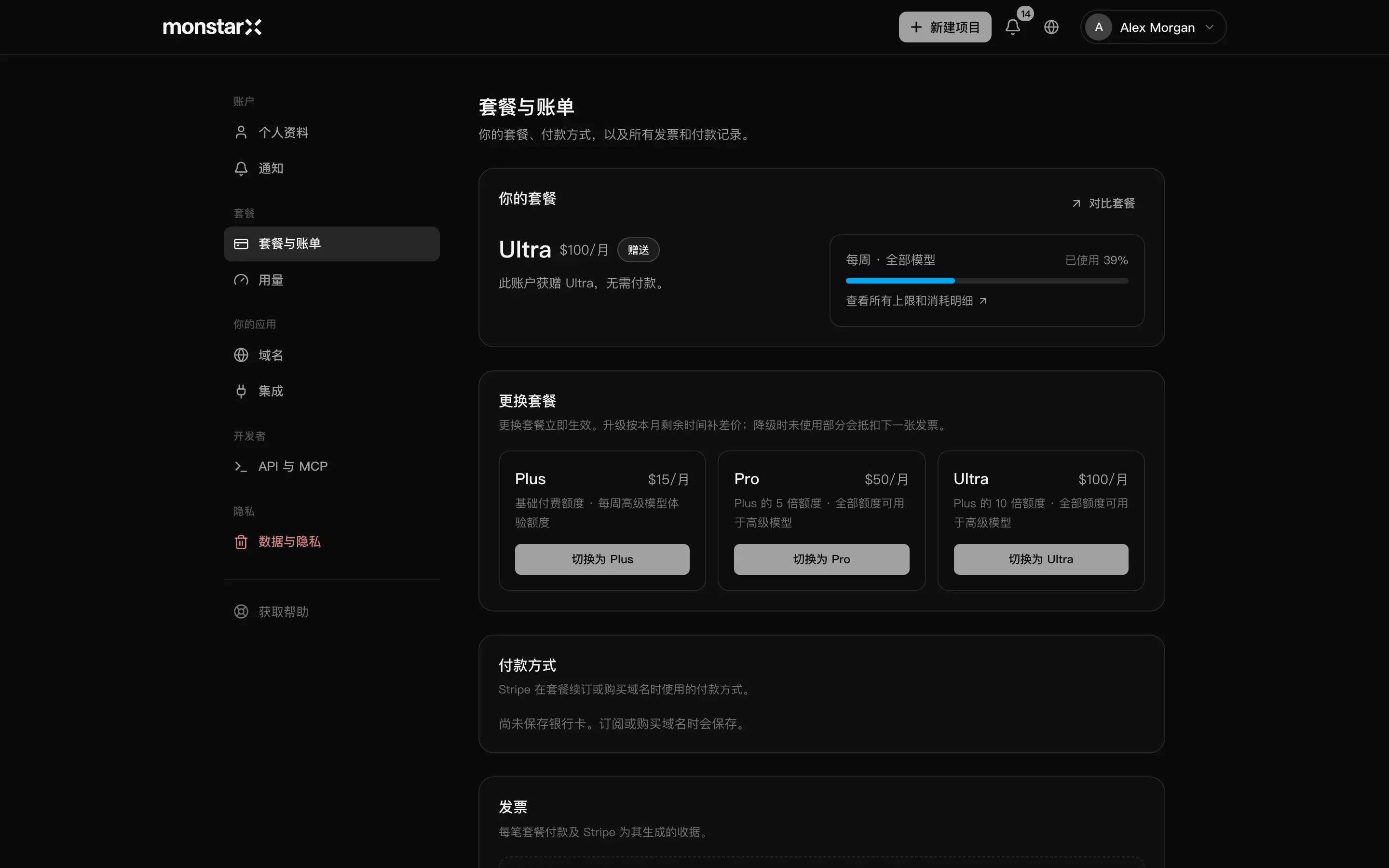The height and width of the screenshot is (868, 1389).
Task: Click the lifebuoy icon beside 获取帮助
Action: [x=241, y=612]
